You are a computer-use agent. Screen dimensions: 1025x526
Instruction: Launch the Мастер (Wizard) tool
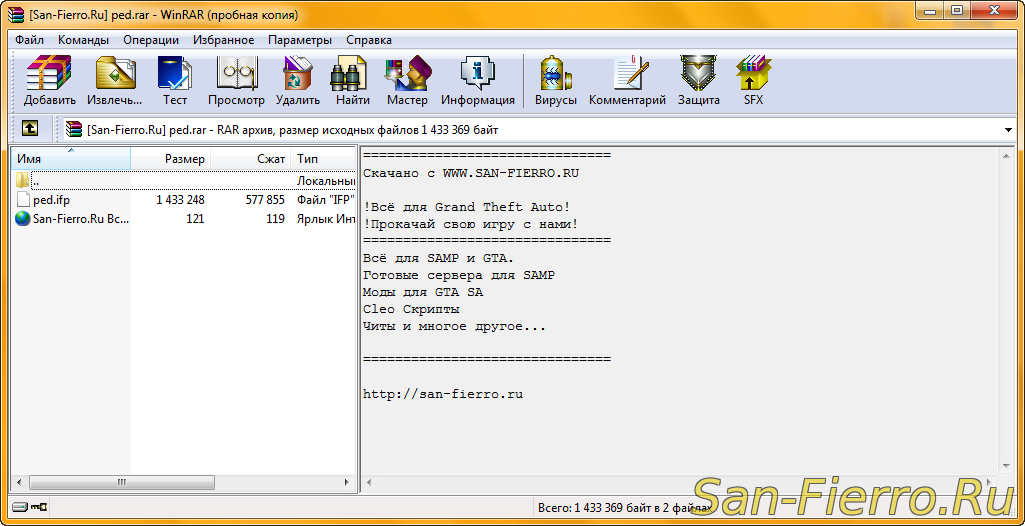pyautogui.click(x=407, y=80)
